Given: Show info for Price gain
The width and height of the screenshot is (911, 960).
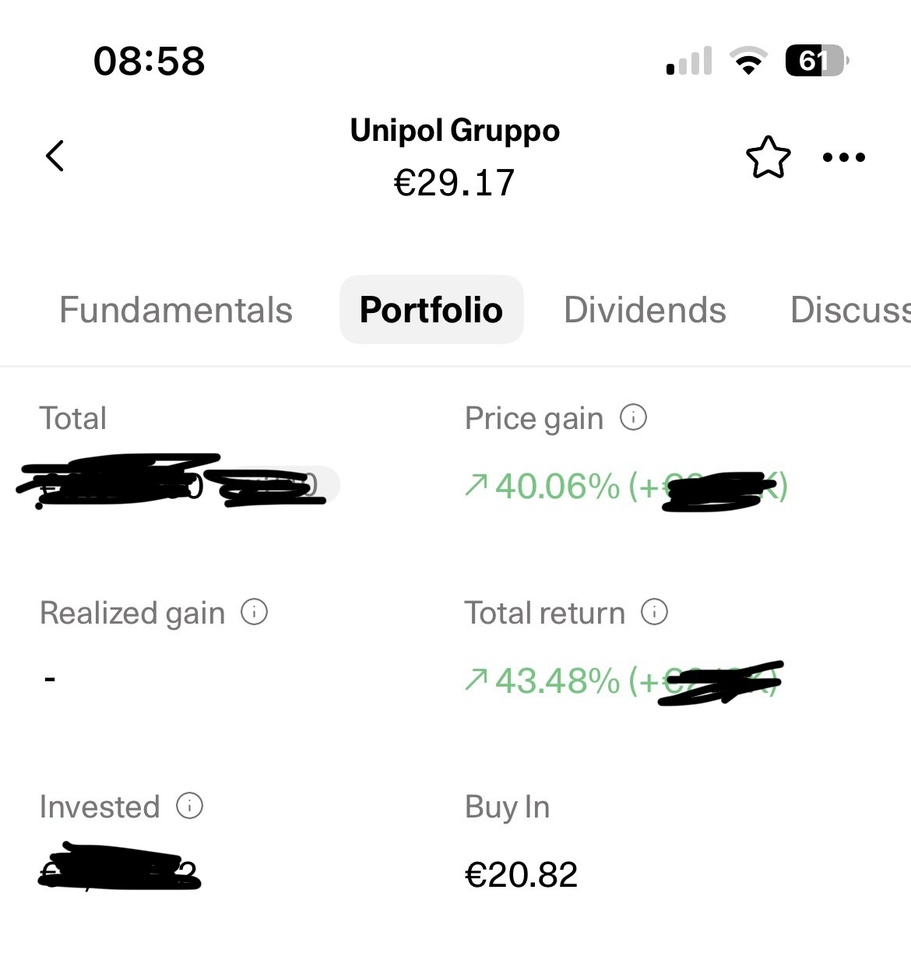Looking at the screenshot, I should coord(633,418).
